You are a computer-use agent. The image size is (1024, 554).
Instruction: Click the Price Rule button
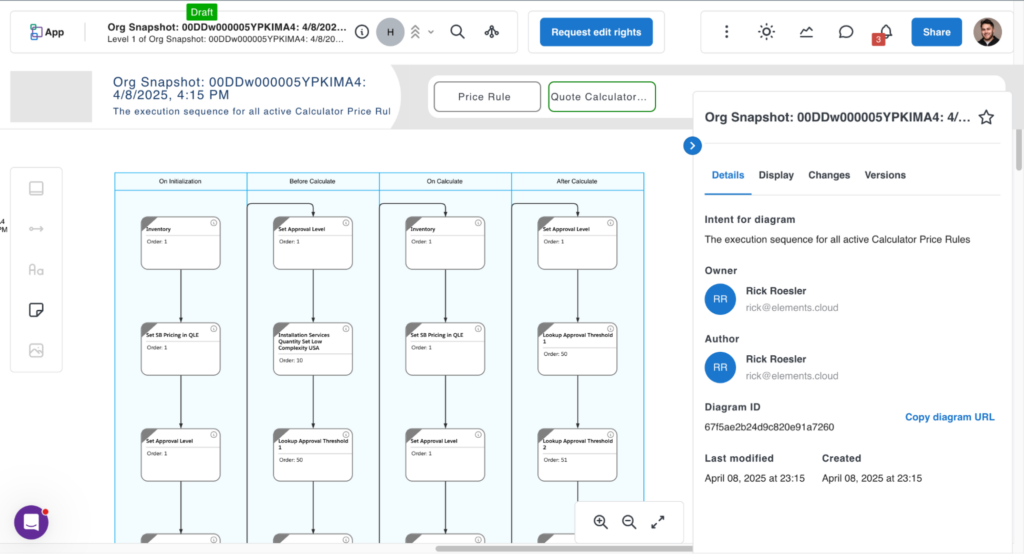[x=486, y=97]
